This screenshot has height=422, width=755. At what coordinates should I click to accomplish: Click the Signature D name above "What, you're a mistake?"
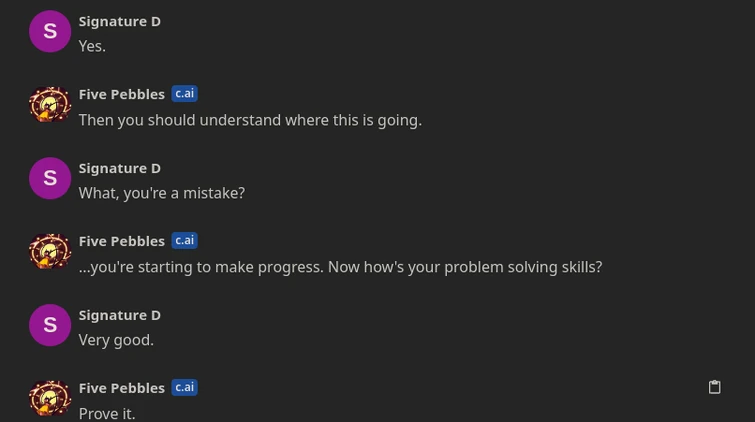click(x=120, y=168)
